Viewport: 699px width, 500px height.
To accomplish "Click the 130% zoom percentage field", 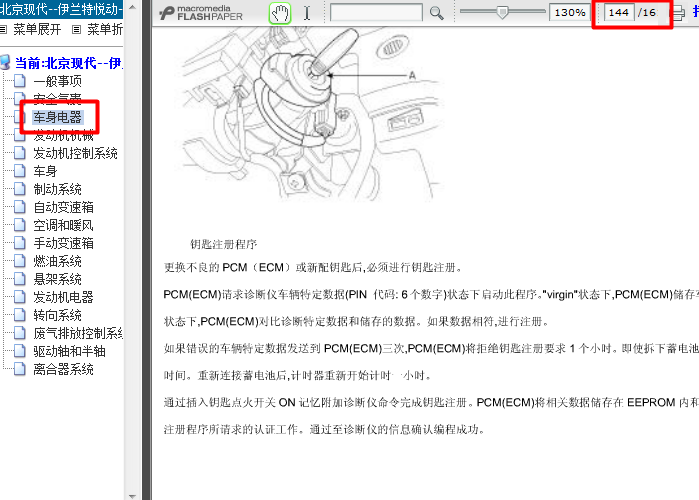I will (570, 12).
